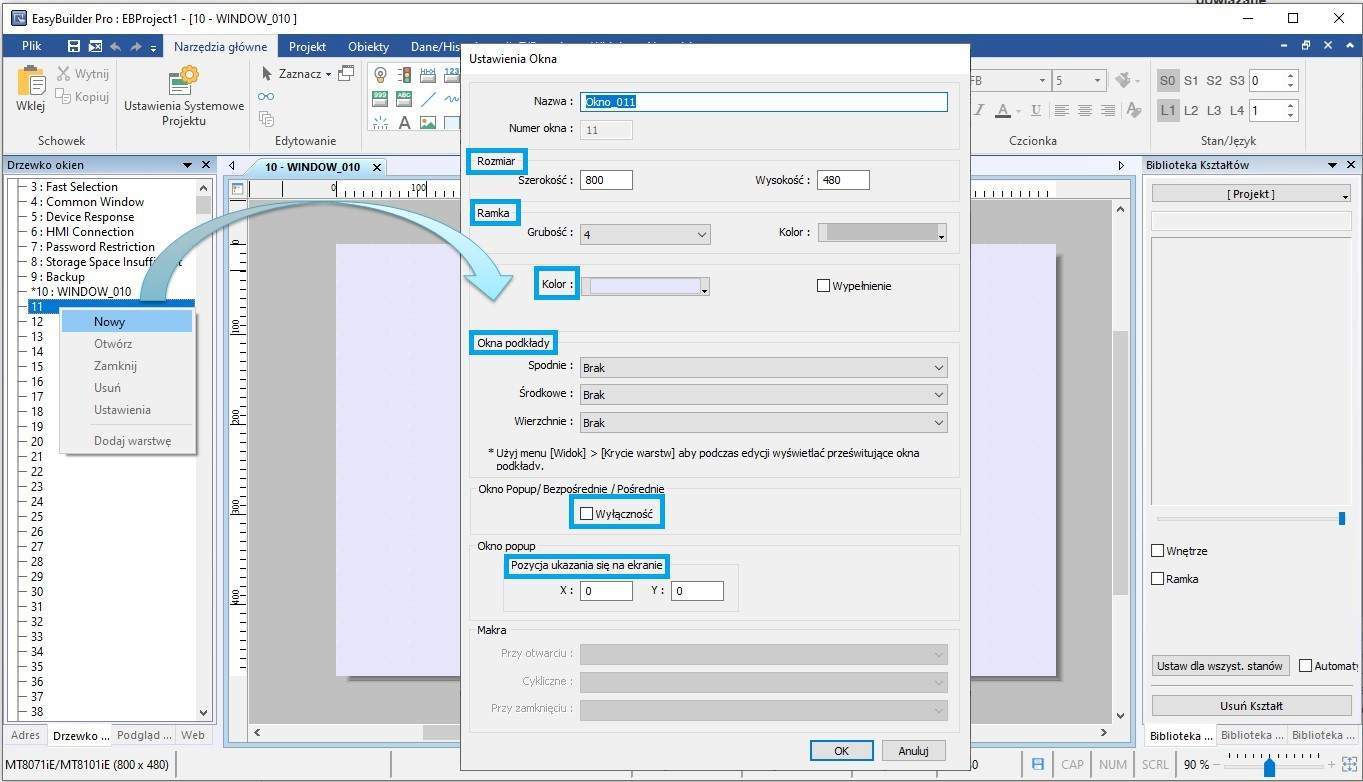
Task: Click the glasses find icon in Edytowanie
Action: (266, 96)
